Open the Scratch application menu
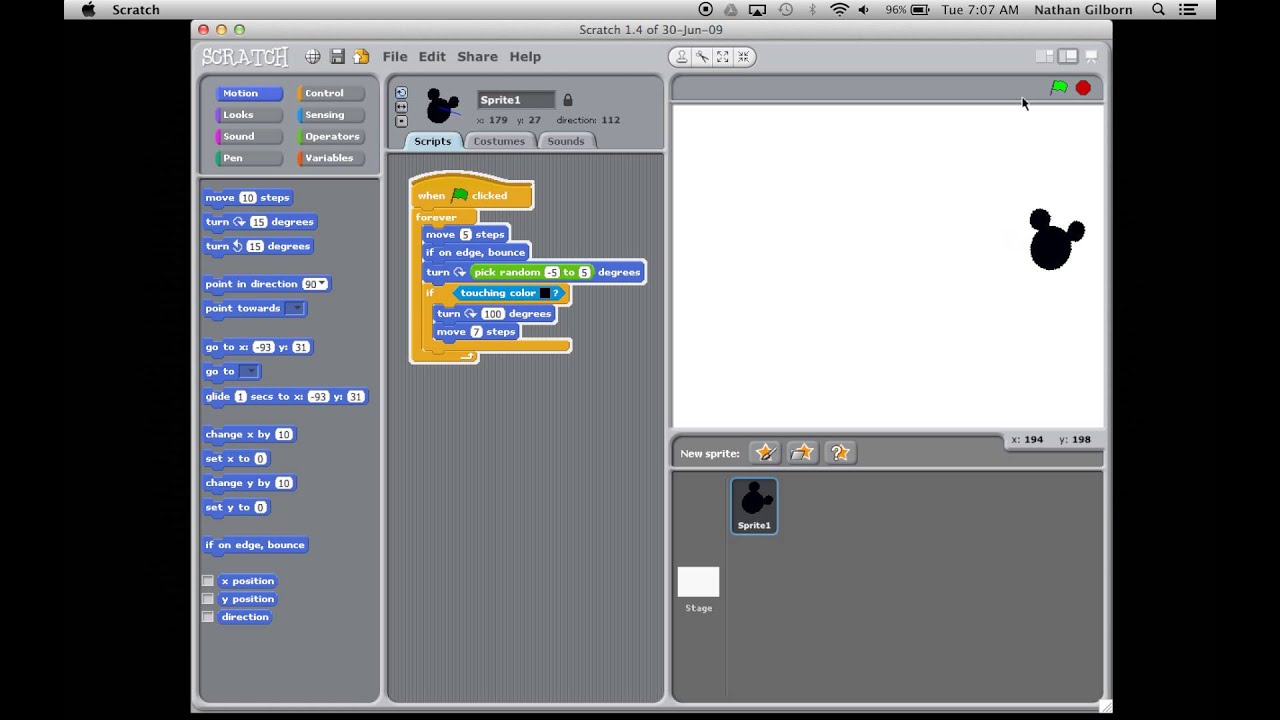Screen dimensions: 1280x720 point(136,10)
